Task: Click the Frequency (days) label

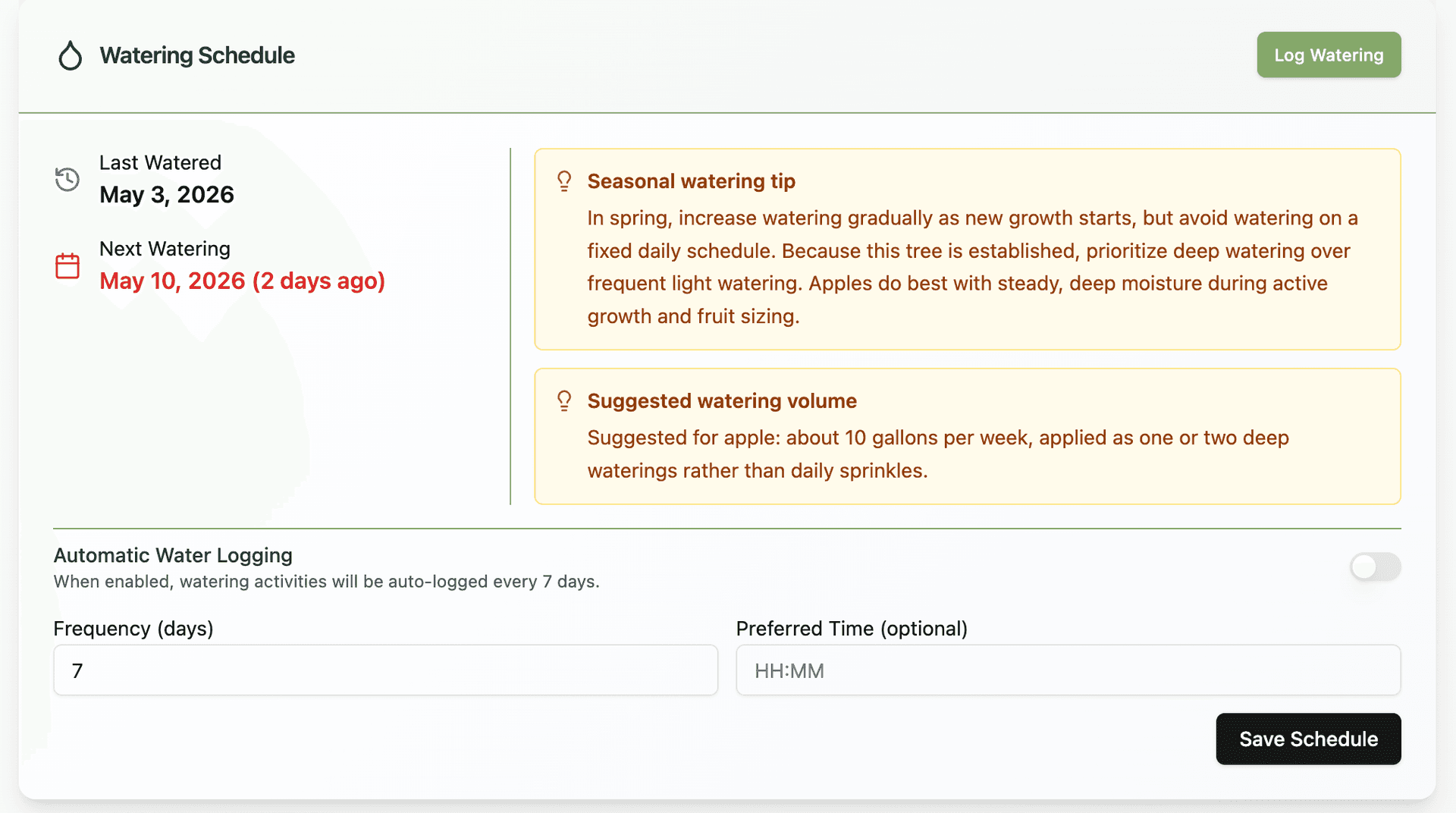Action: pyautogui.click(x=133, y=629)
